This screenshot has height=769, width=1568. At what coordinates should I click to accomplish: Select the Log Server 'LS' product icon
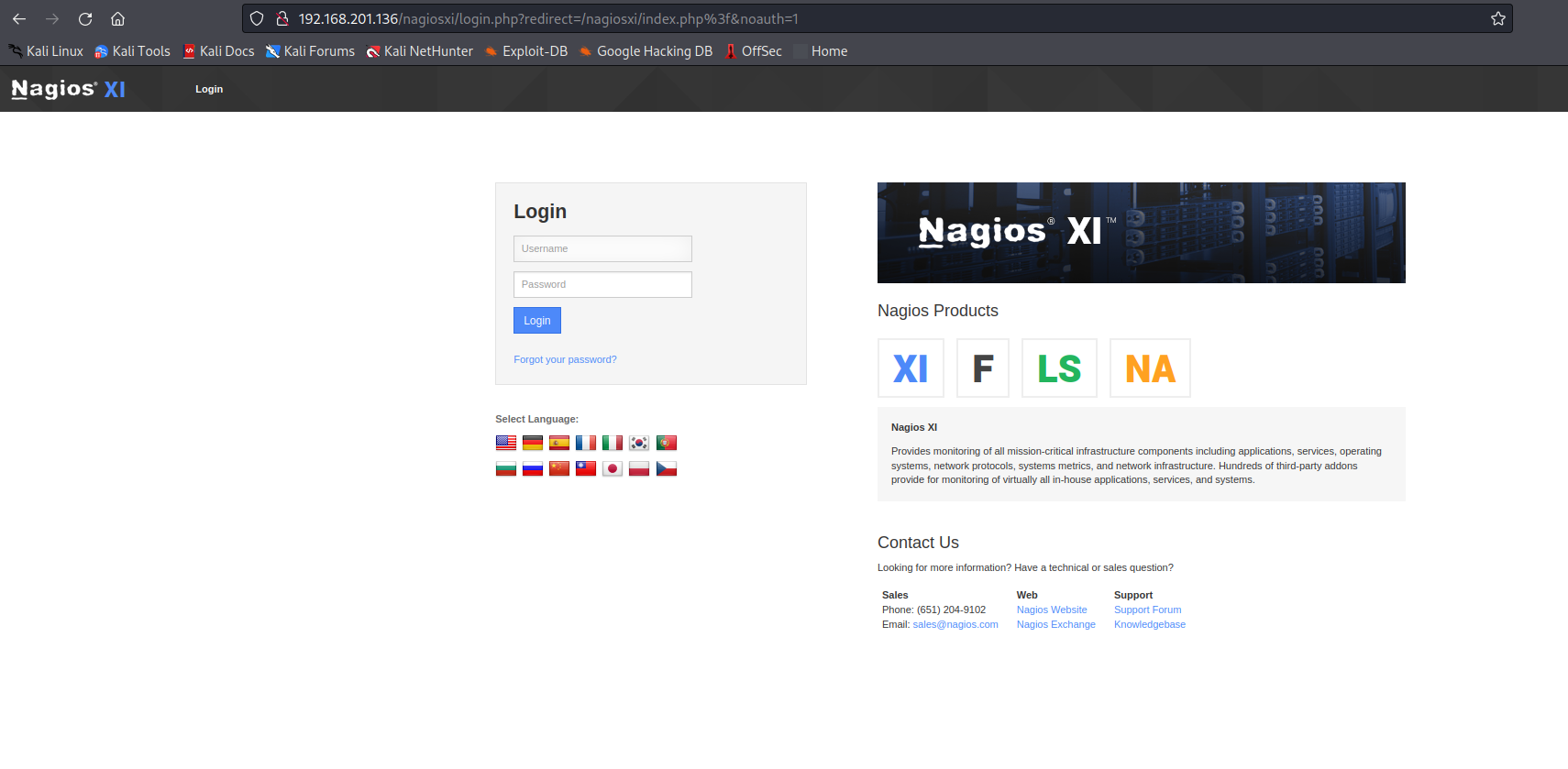tap(1059, 368)
